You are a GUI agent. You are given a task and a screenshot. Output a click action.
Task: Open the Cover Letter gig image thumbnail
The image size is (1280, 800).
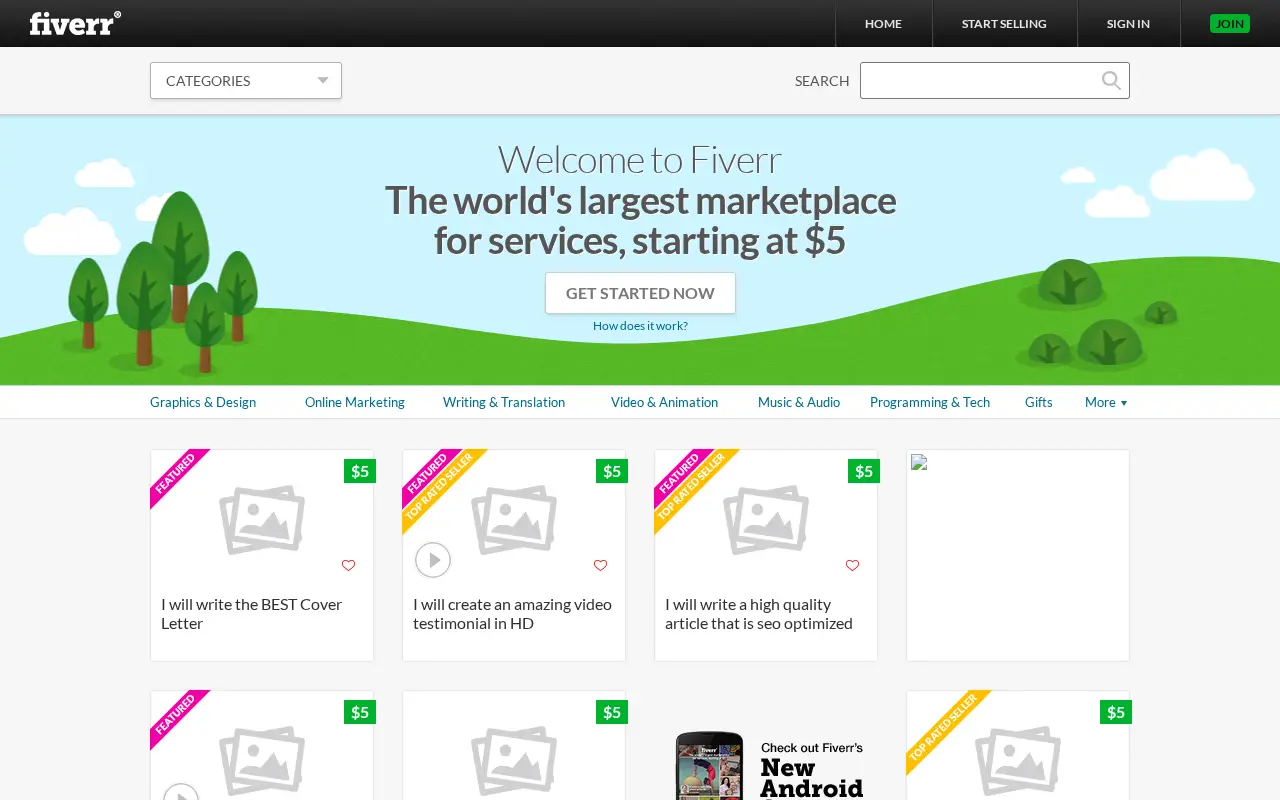262,520
